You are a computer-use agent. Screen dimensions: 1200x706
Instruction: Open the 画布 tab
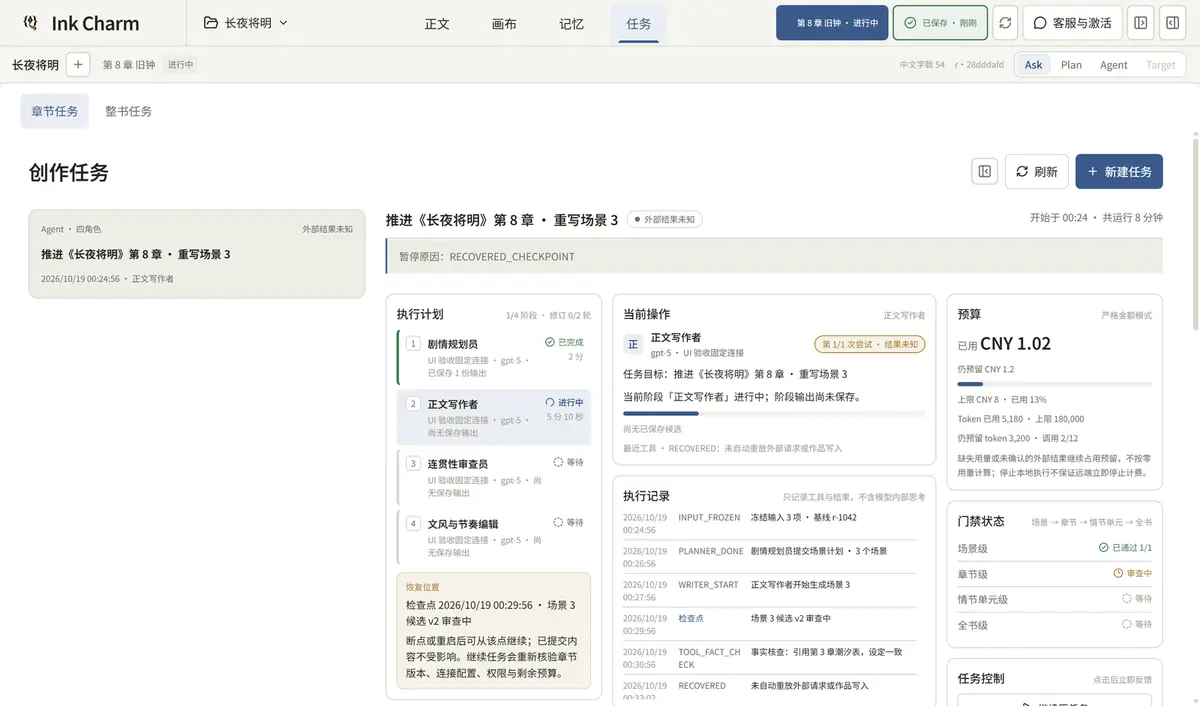point(504,23)
